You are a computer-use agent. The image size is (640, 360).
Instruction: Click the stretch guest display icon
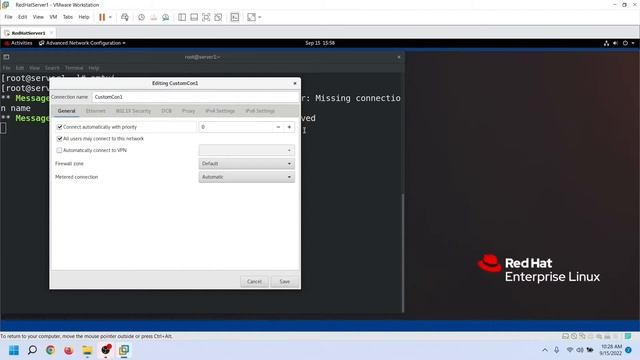pyautogui.click(x=251, y=17)
